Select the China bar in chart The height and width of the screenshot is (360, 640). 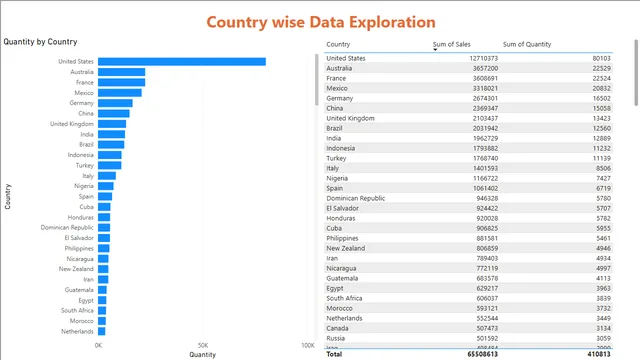point(113,113)
